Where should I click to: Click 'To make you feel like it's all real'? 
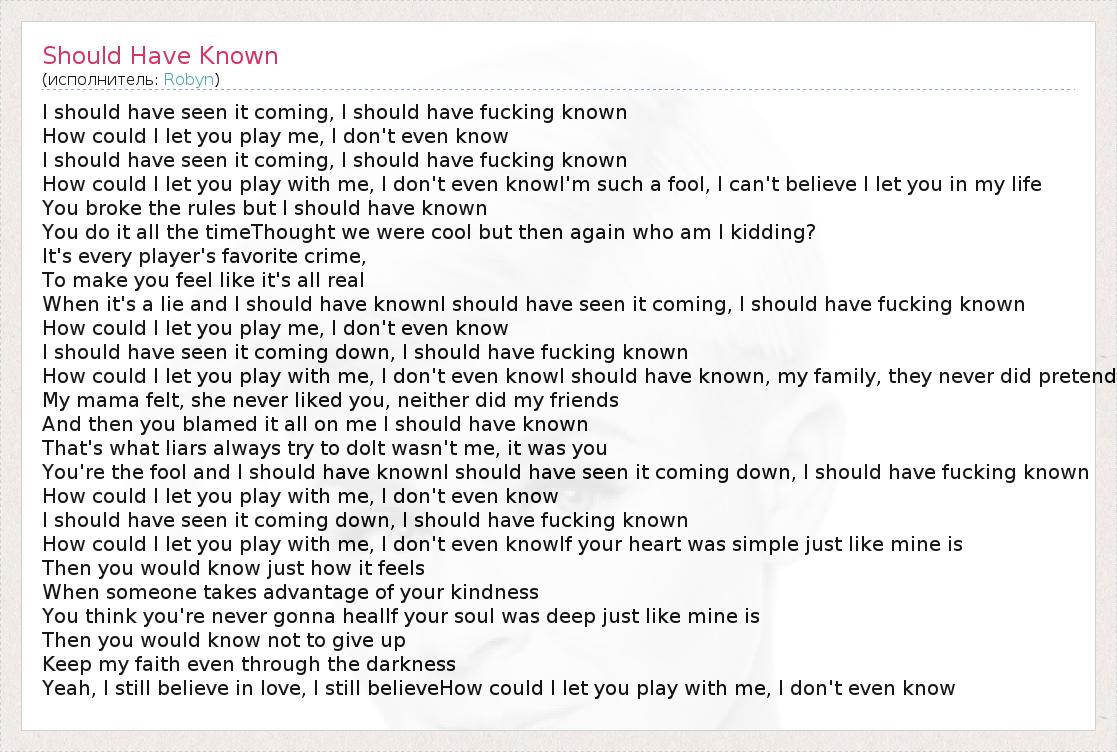pyautogui.click(x=203, y=280)
